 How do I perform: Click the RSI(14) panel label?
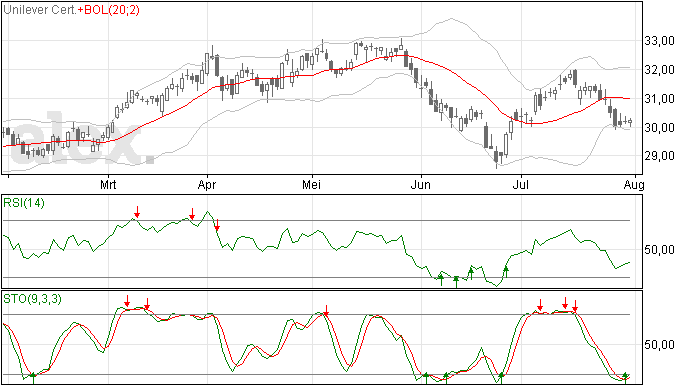[x=24, y=203]
